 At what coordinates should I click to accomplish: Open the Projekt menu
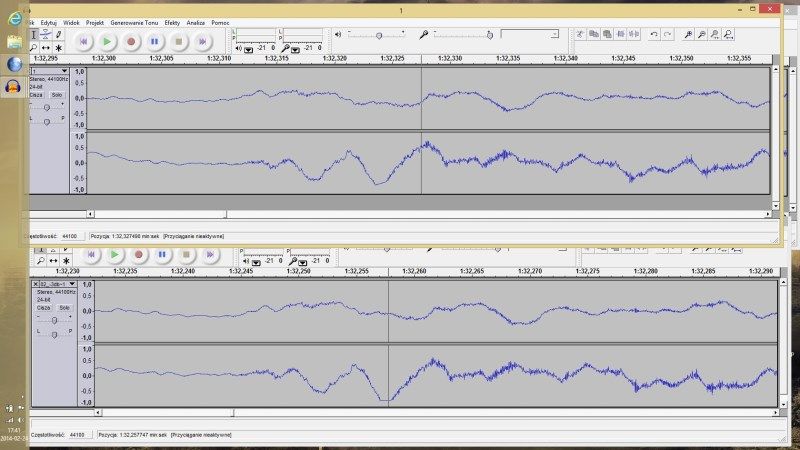[x=95, y=23]
